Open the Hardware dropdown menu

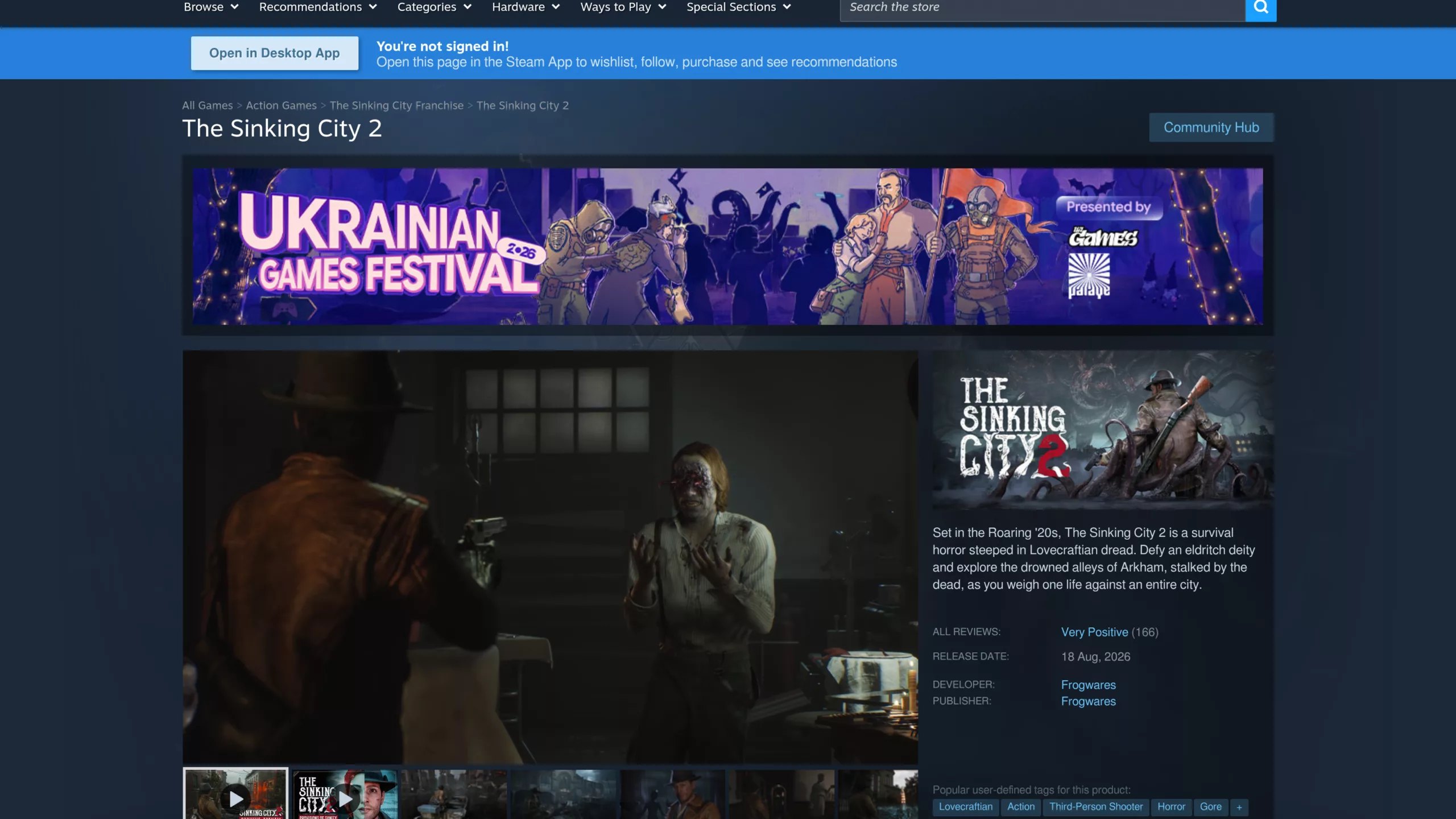tap(526, 7)
